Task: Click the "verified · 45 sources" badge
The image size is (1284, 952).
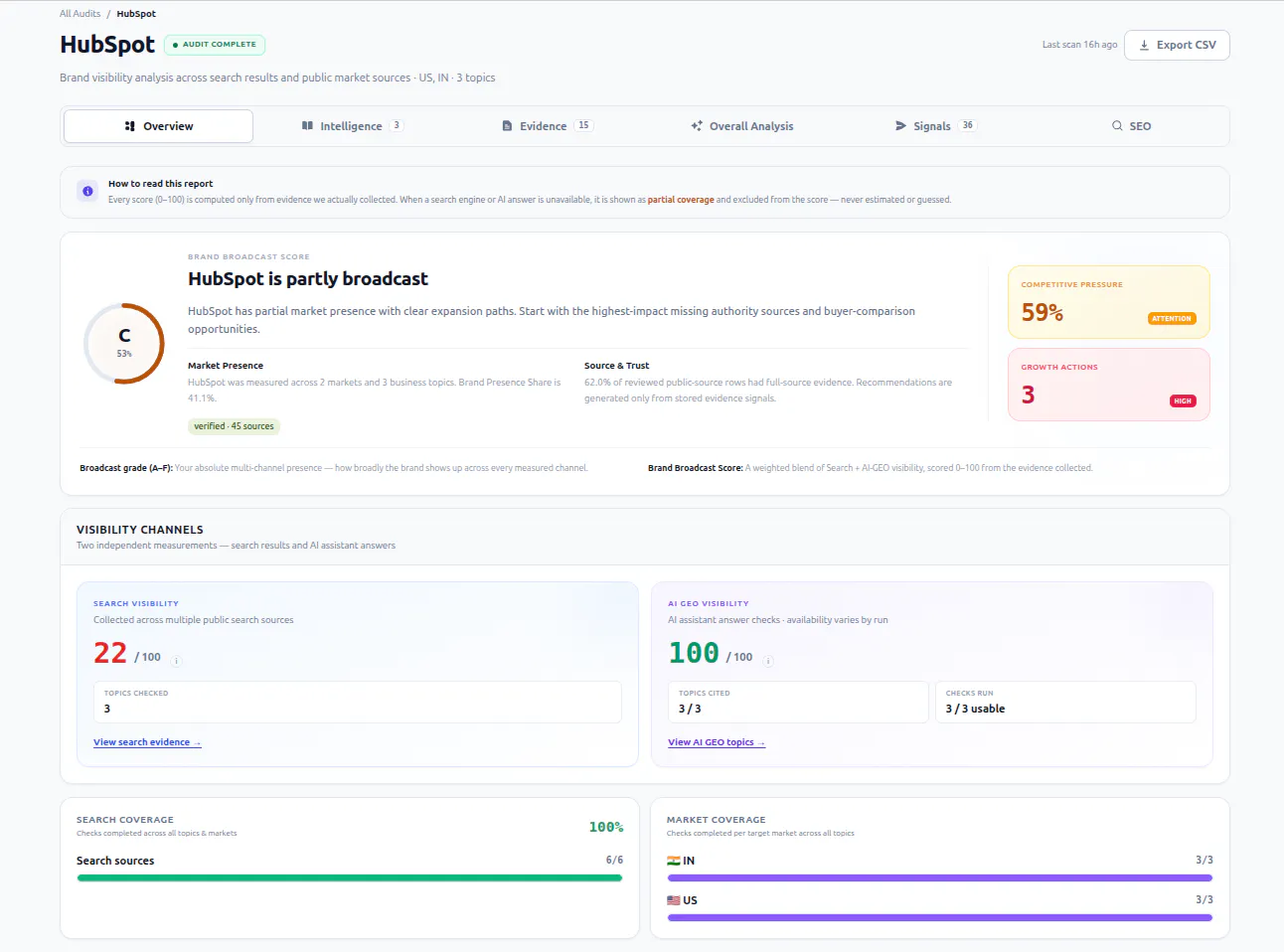Action: pos(234,426)
